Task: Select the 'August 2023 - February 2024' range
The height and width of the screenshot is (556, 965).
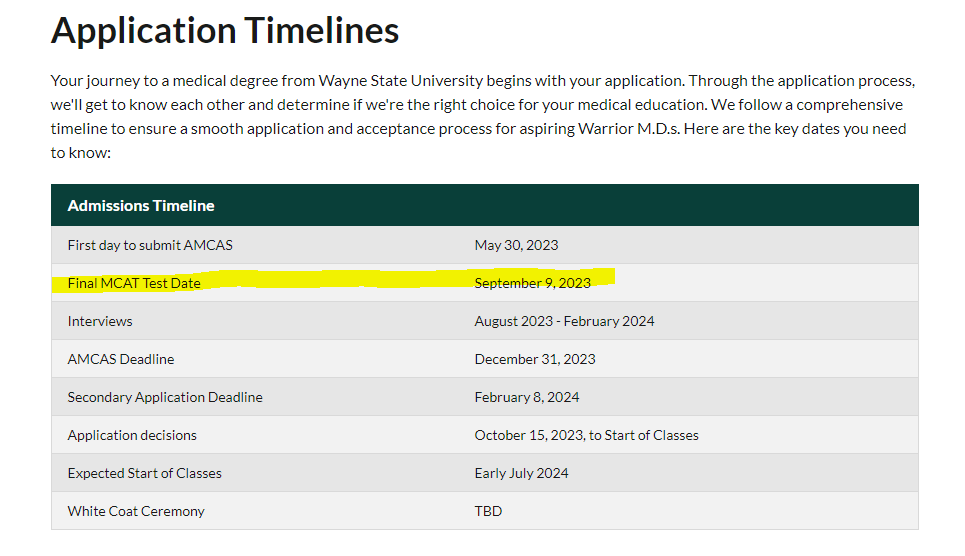Action: [x=564, y=321]
